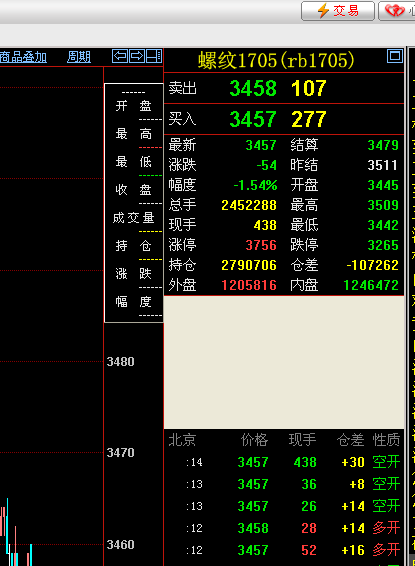Click the 3480 price axis label
Viewport: 415px width, 566px height.
(121, 362)
